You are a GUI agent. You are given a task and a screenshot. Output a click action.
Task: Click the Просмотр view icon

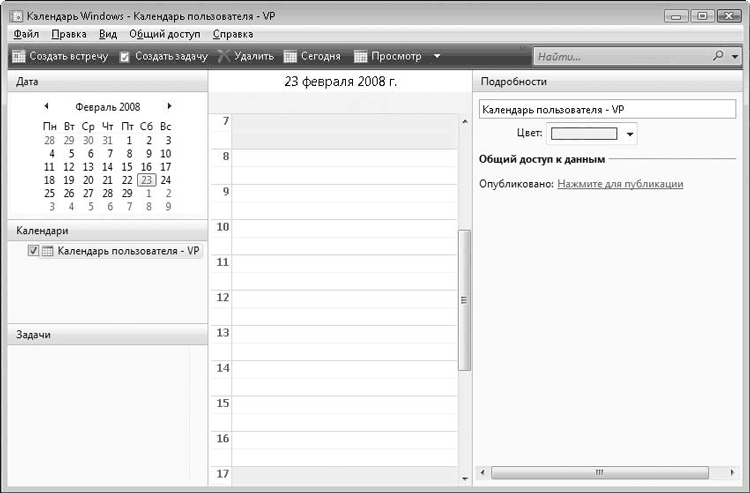[x=361, y=56]
